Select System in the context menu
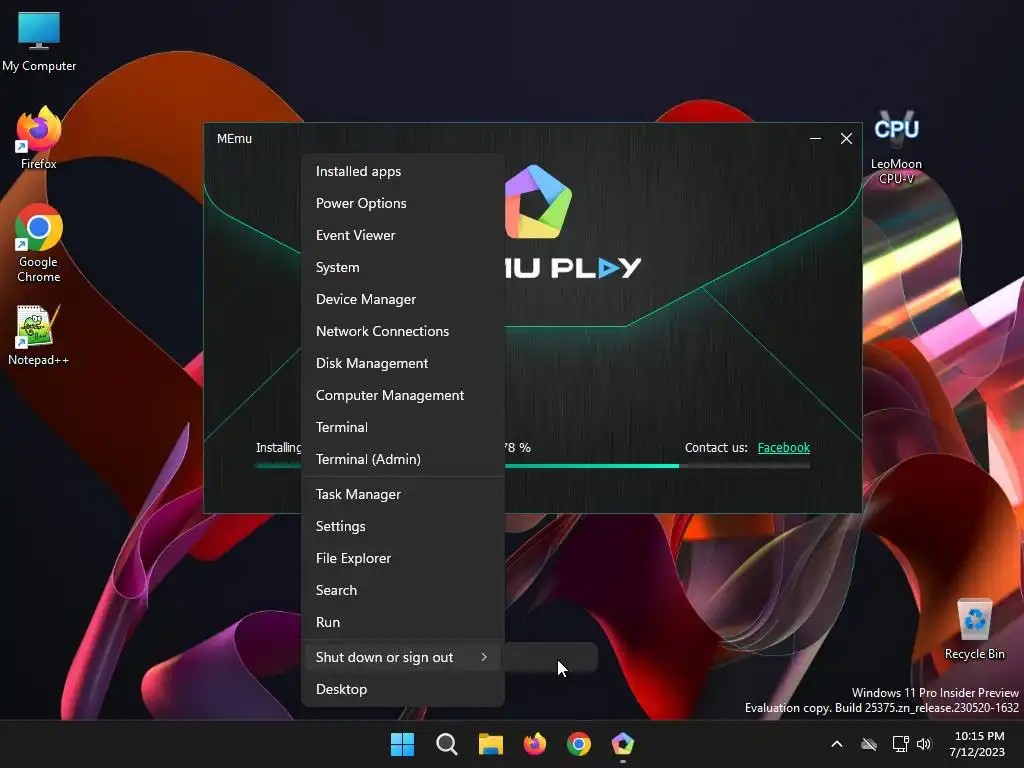The width and height of the screenshot is (1024, 768). click(402, 267)
